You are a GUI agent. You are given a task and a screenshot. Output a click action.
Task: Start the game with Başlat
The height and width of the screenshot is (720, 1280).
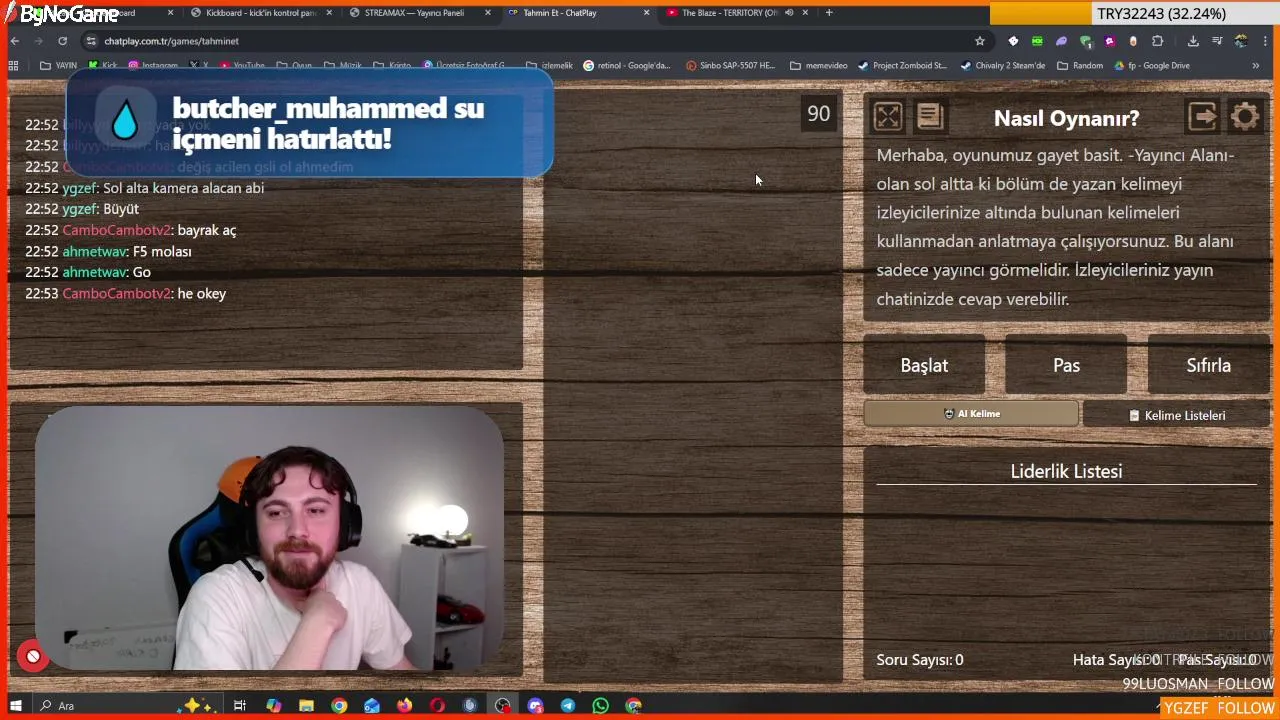[924, 366]
